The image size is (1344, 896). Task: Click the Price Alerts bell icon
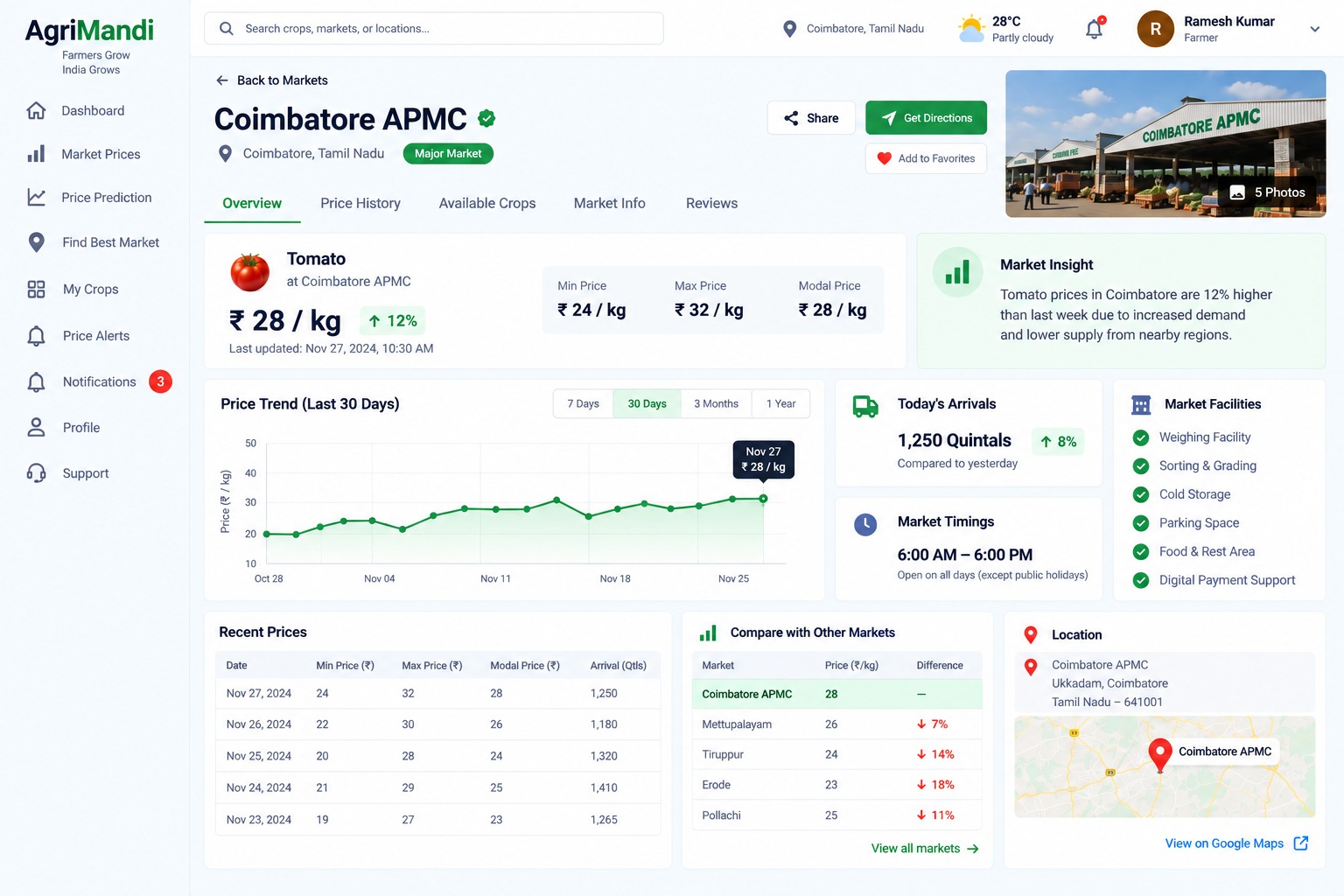pos(36,336)
